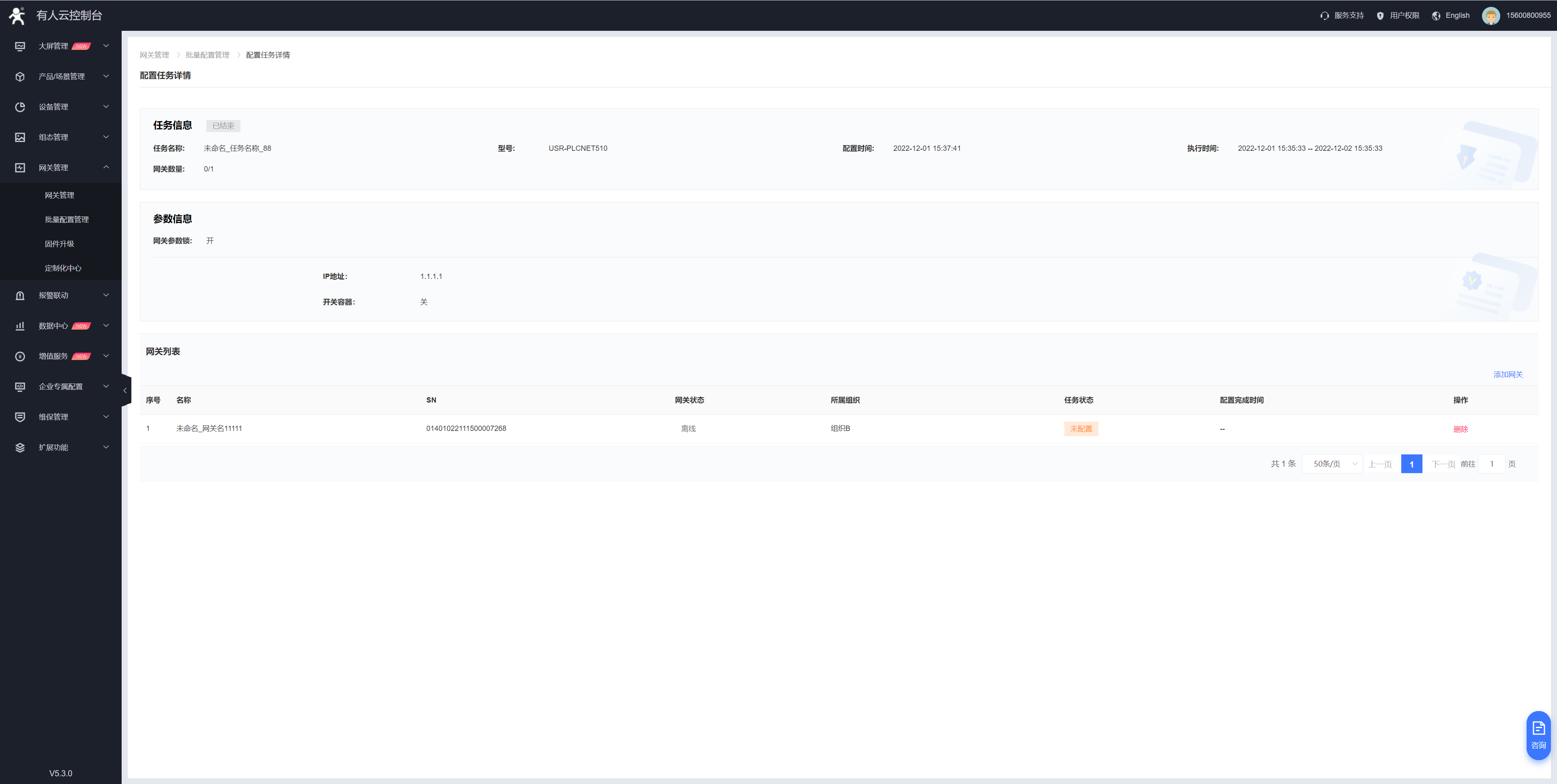Image resolution: width=1557 pixels, height=784 pixels.
Task: Expand the 维保管理 menu chevron
Action: 106,416
